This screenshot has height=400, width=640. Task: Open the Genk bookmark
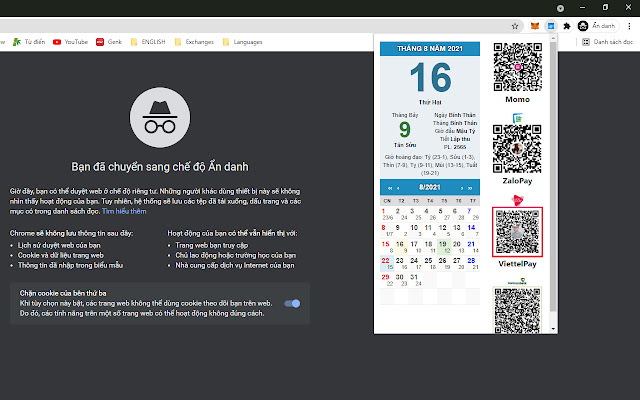109,42
